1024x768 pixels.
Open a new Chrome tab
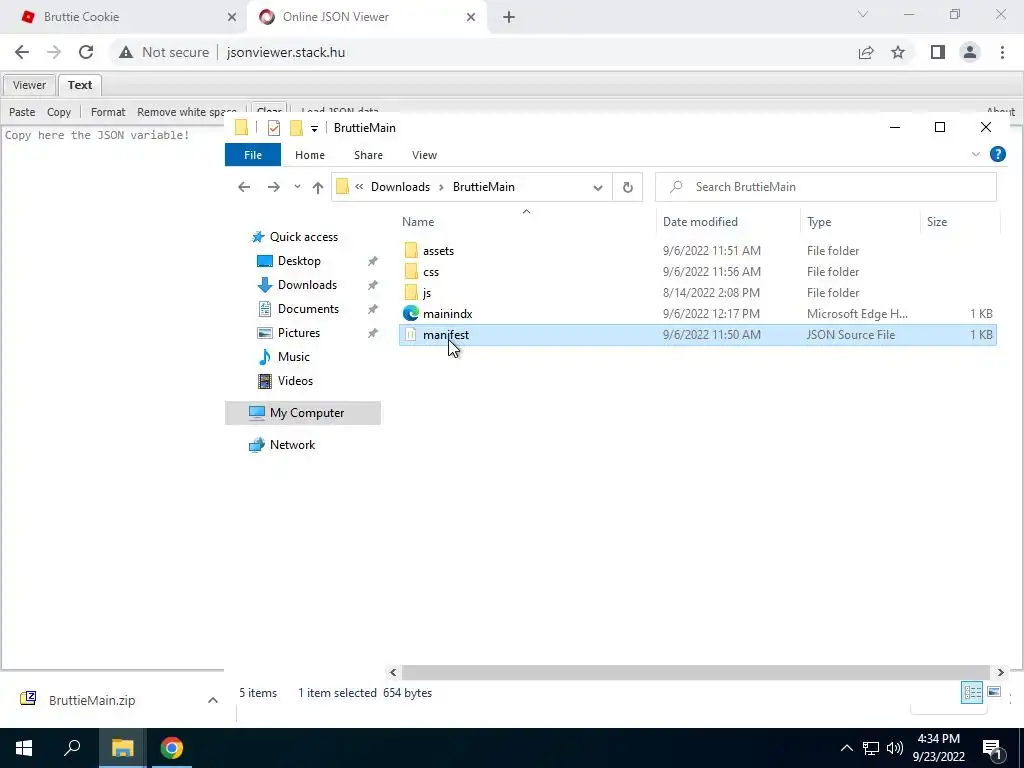click(509, 17)
